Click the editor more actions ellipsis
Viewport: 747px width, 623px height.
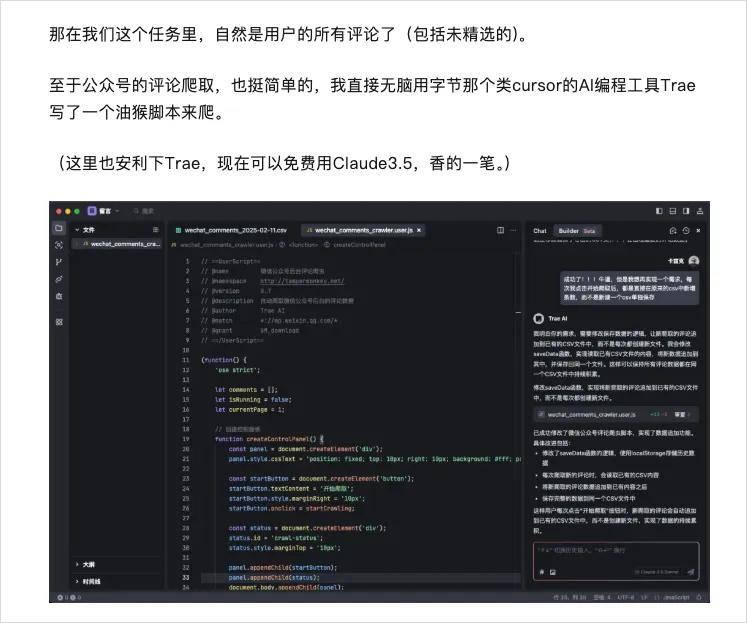click(514, 230)
